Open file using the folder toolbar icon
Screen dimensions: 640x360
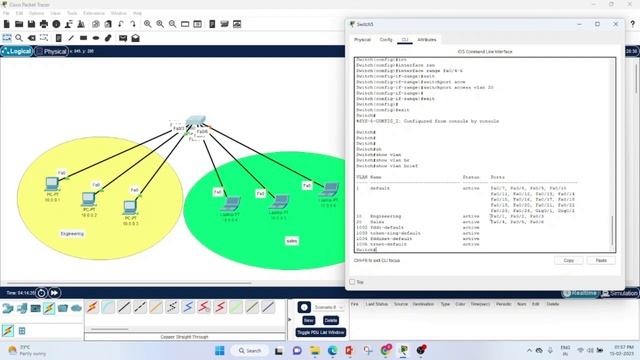pyautogui.click(x=19, y=24)
